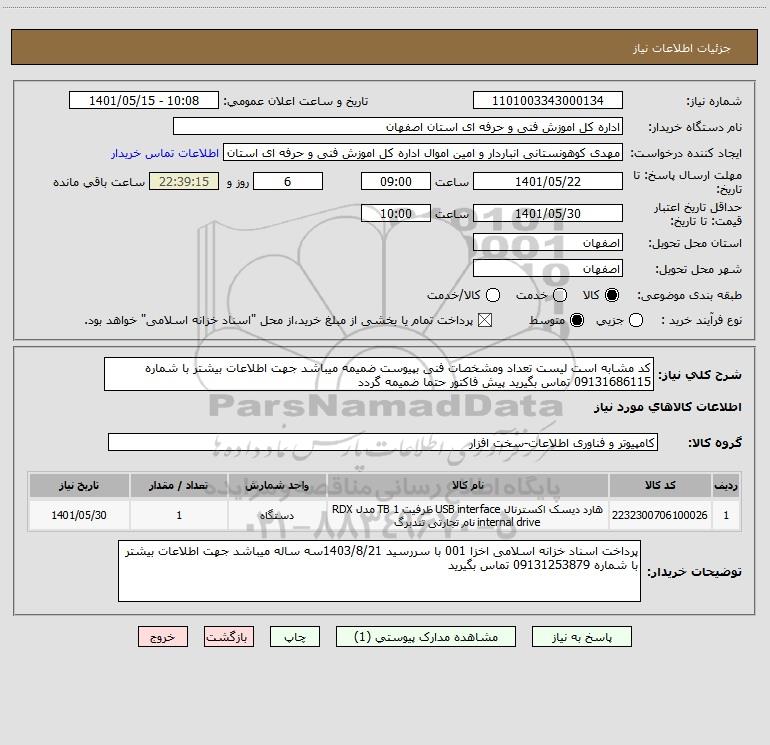Image resolution: width=770 pixels, height=745 pixels.
Task: Select the کالا radio button
Action: click(x=612, y=295)
